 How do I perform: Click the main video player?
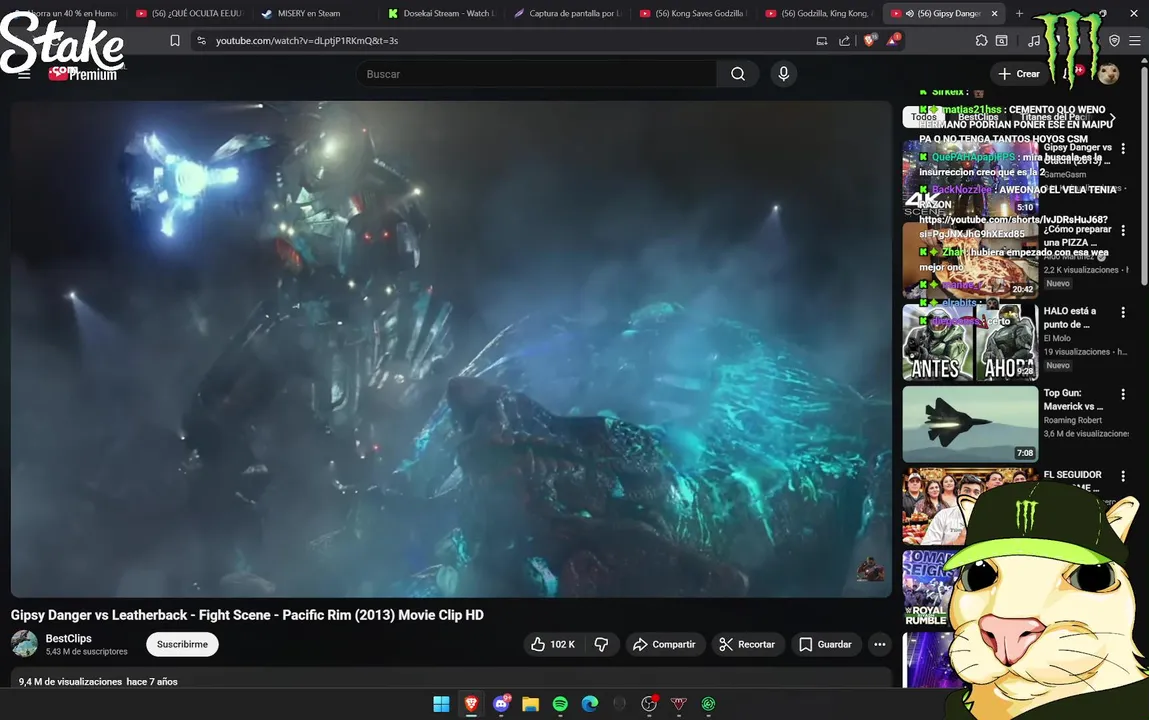pyautogui.click(x=451, y=349)
